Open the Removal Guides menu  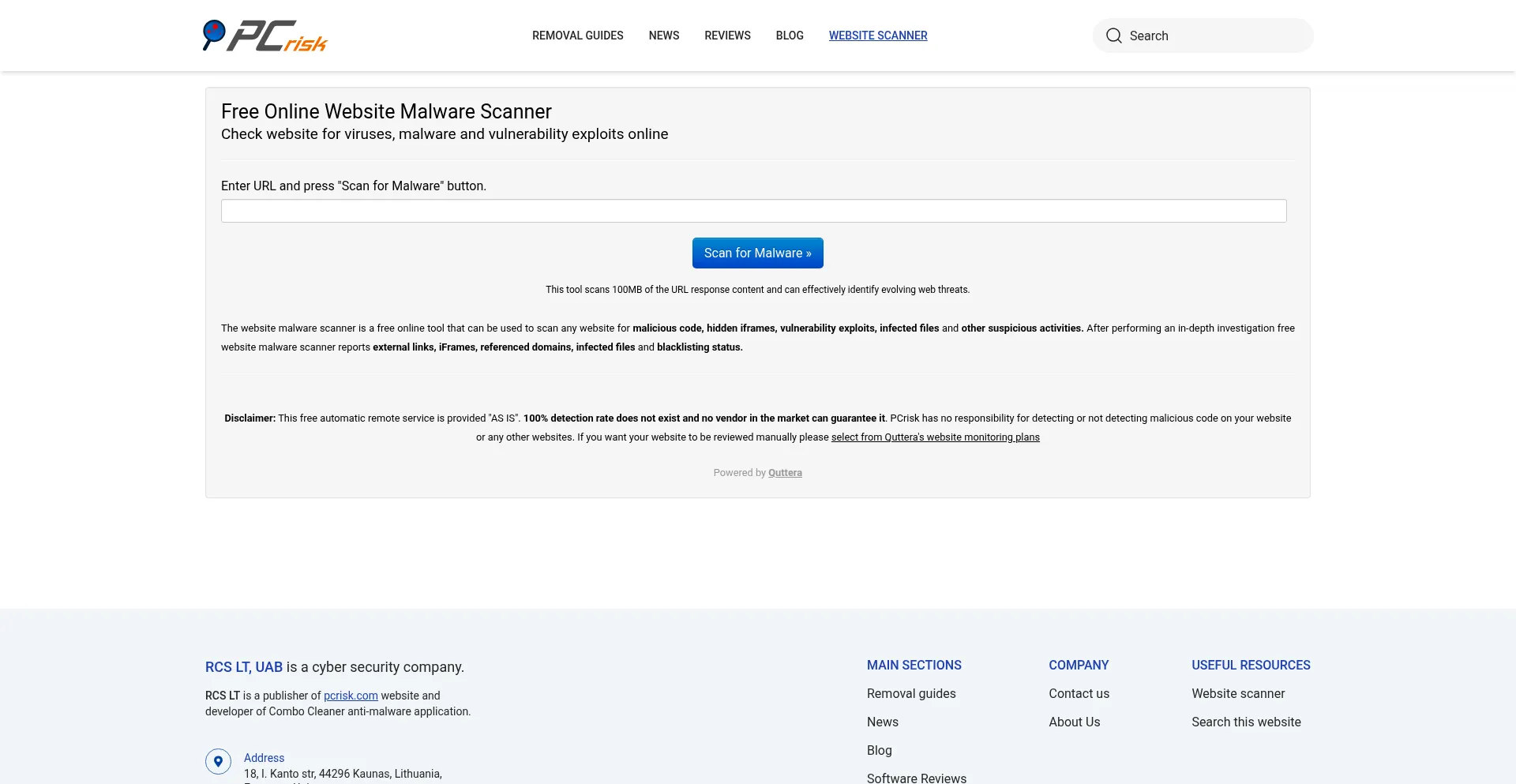click(578, 36)
